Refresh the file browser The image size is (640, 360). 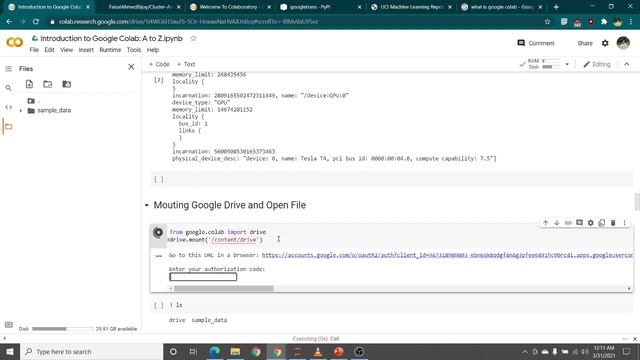click(x=48, y=84)
